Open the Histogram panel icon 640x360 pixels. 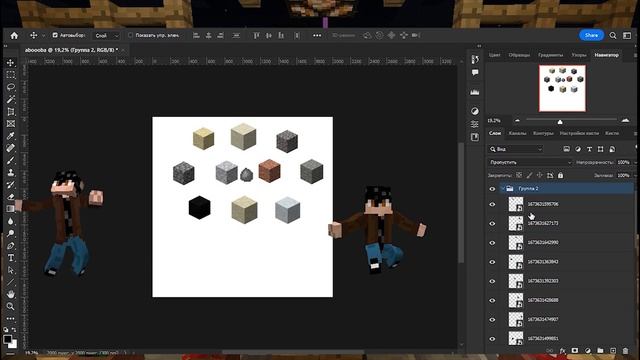[x=475, y=92]
